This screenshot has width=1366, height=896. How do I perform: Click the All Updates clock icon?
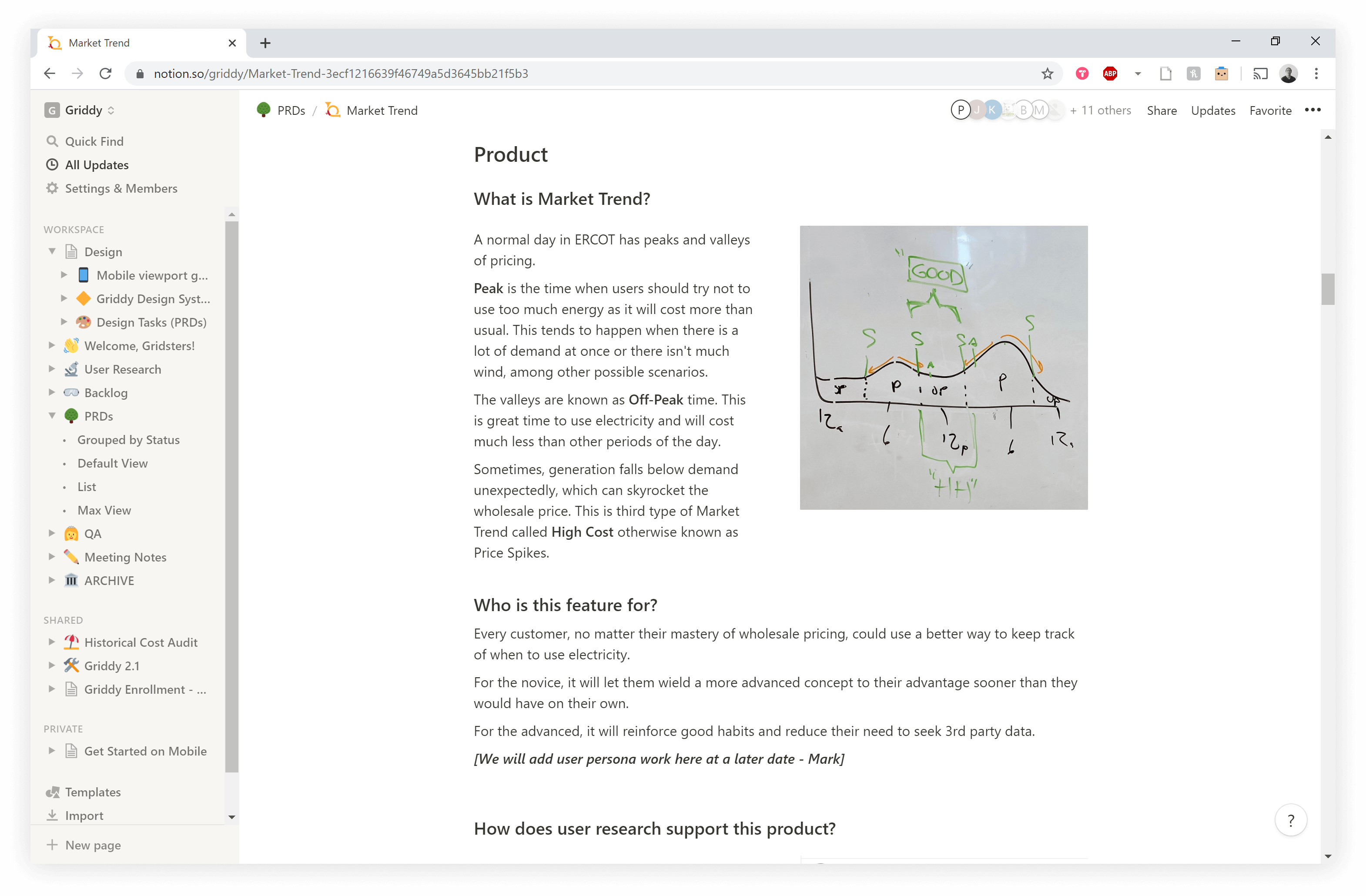click(x=52, y=165)
